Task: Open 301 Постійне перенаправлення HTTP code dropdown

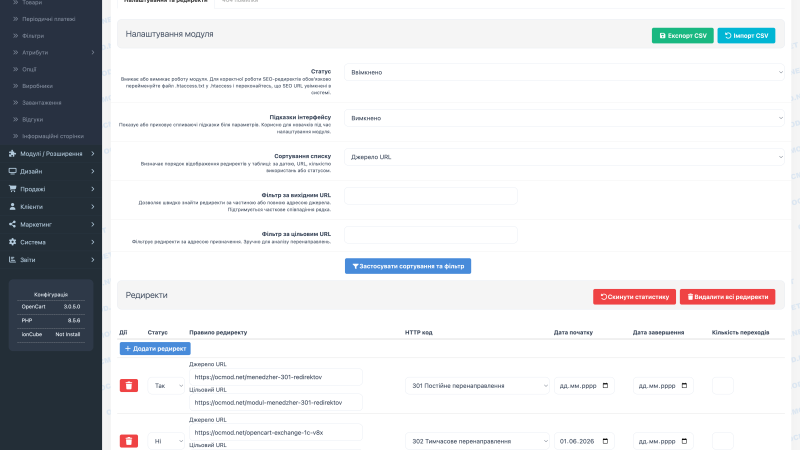Action: pos(477,386)
